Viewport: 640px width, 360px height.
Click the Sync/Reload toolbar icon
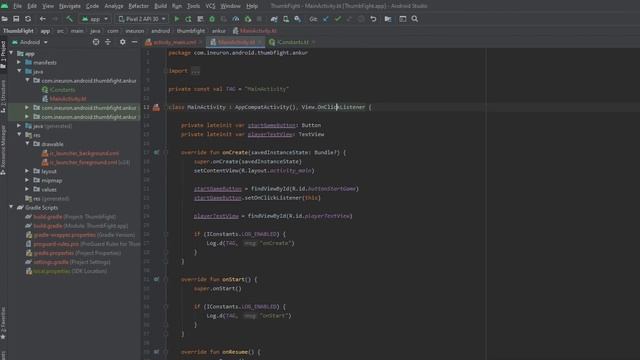(x=28, y=19)
